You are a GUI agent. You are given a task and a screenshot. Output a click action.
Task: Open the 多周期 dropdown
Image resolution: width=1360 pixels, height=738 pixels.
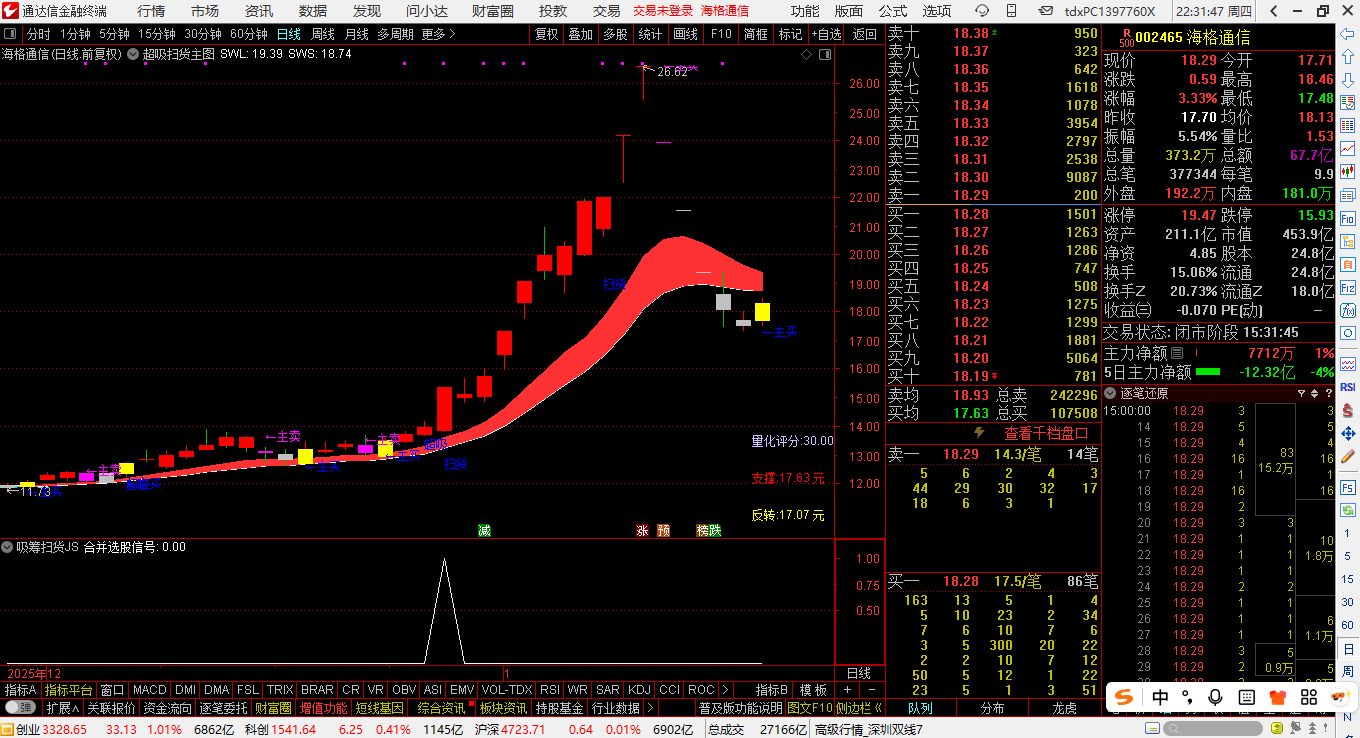point(395,33)
